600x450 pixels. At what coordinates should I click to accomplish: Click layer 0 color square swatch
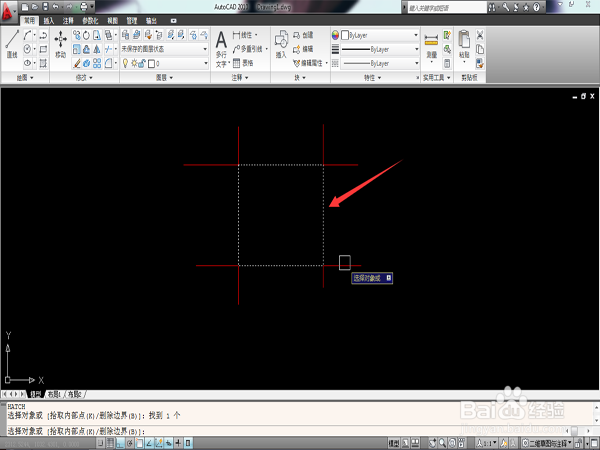point(152,64)
